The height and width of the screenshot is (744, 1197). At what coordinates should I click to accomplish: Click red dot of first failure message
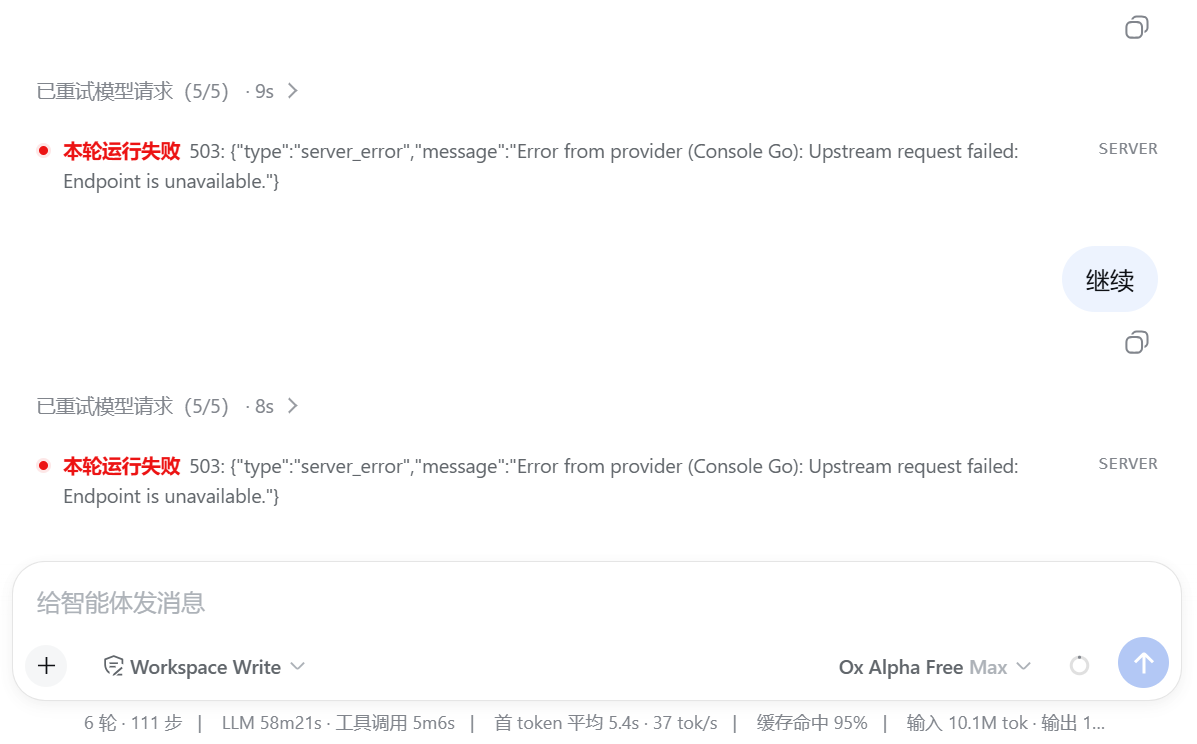coord(44,150)
